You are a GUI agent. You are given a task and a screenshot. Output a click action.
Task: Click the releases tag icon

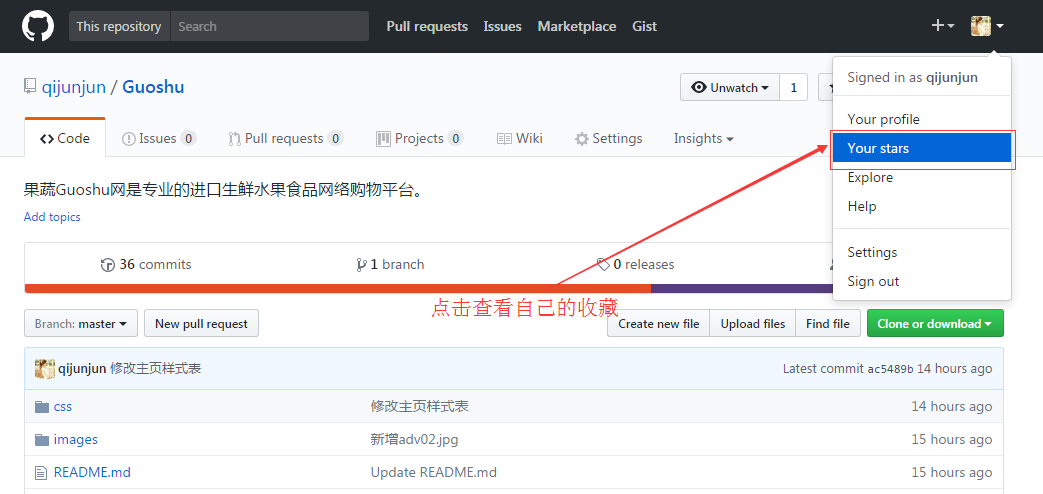point(603,265)
